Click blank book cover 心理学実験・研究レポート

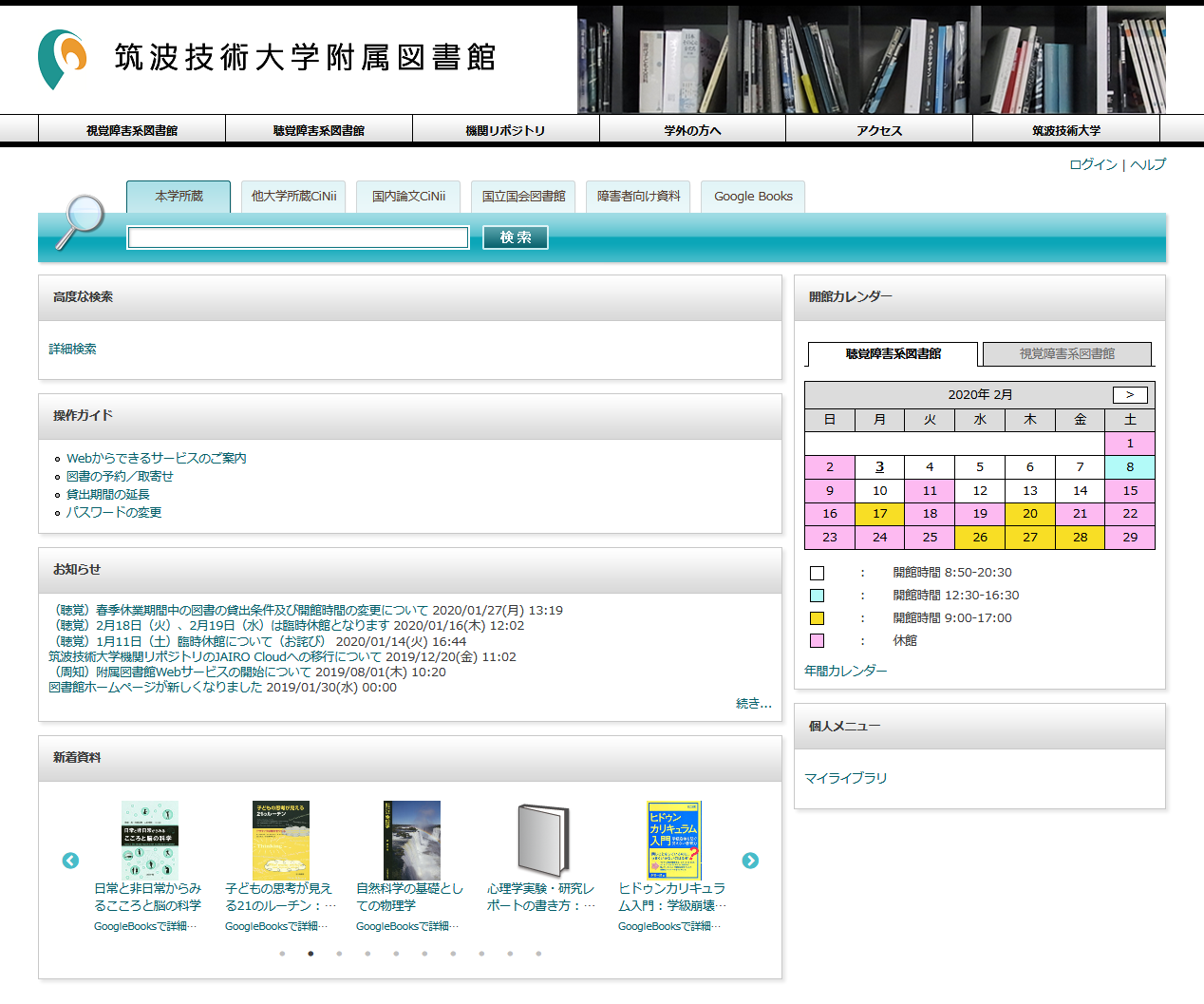pos(542,841)
